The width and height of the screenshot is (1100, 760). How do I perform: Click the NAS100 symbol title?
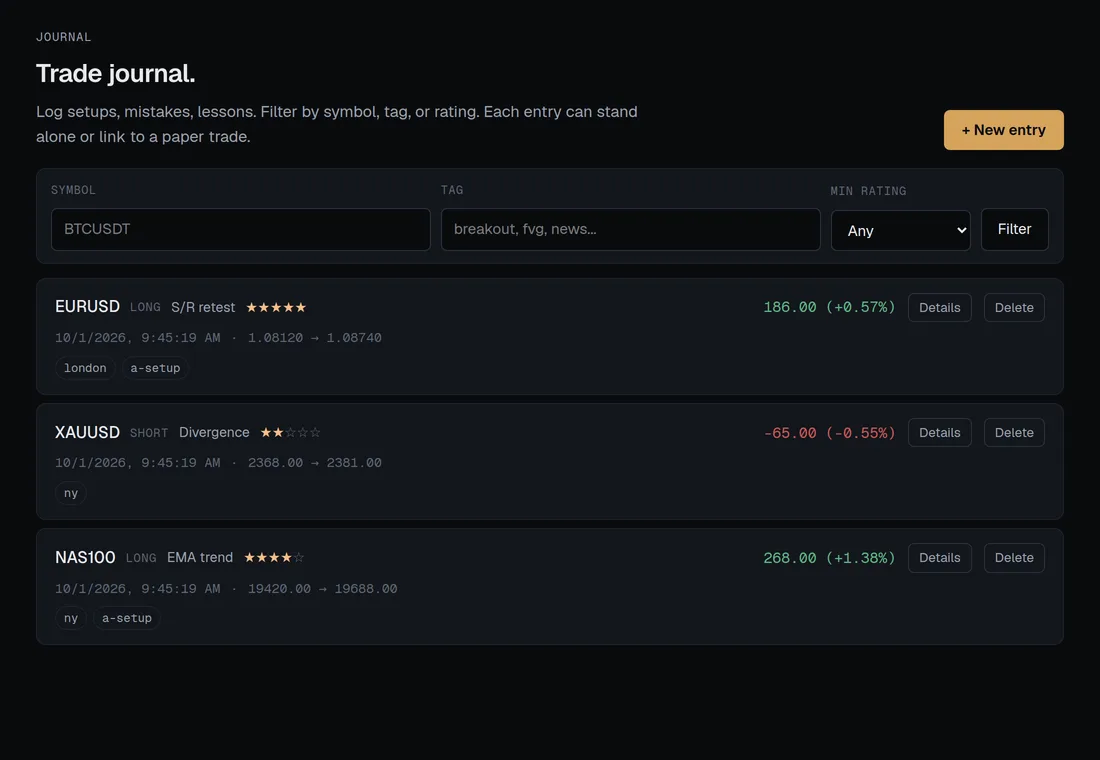point(85,557)
